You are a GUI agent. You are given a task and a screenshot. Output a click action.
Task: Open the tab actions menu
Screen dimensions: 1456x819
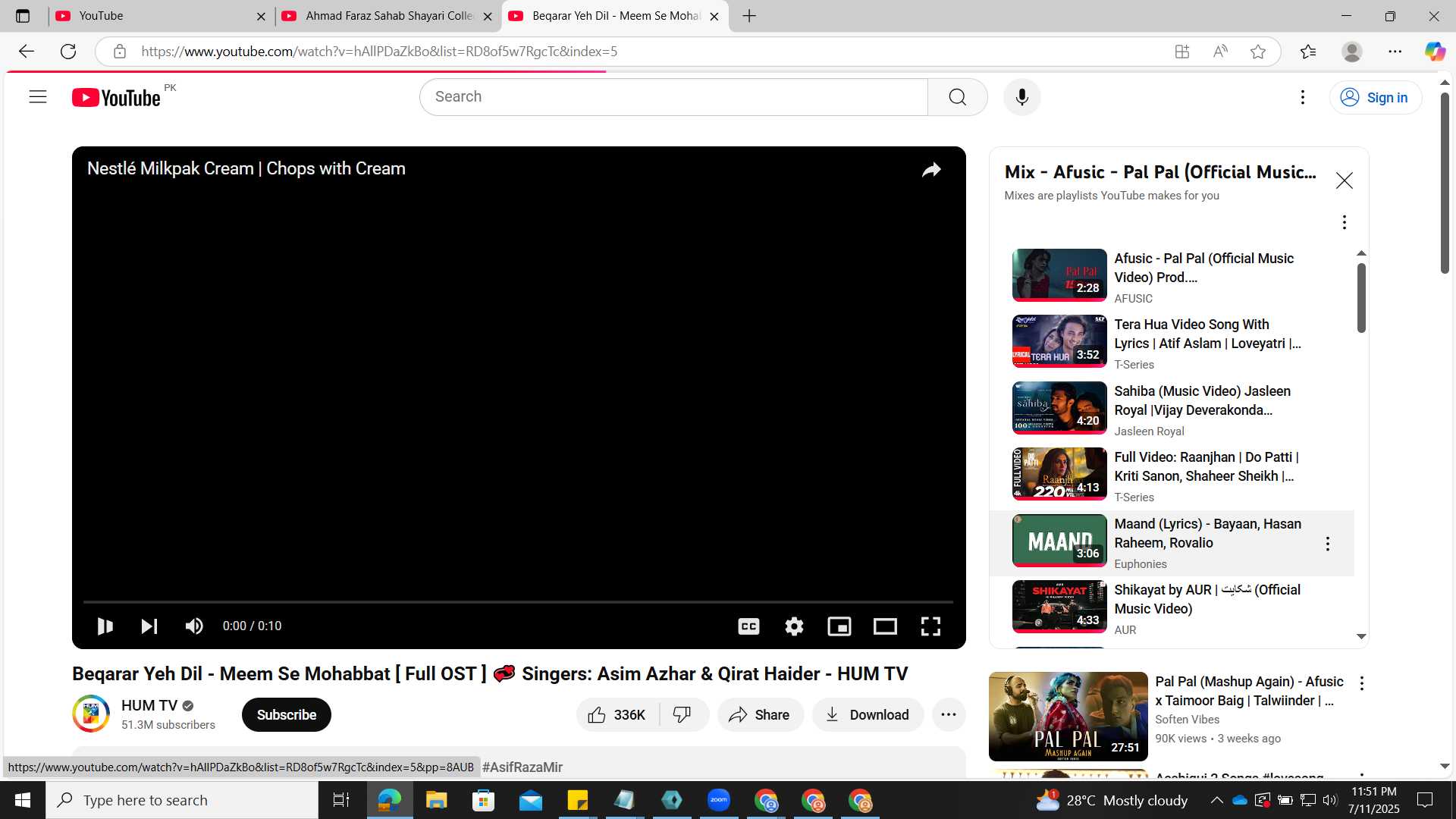pyautogui.click(x=23, y=16)
